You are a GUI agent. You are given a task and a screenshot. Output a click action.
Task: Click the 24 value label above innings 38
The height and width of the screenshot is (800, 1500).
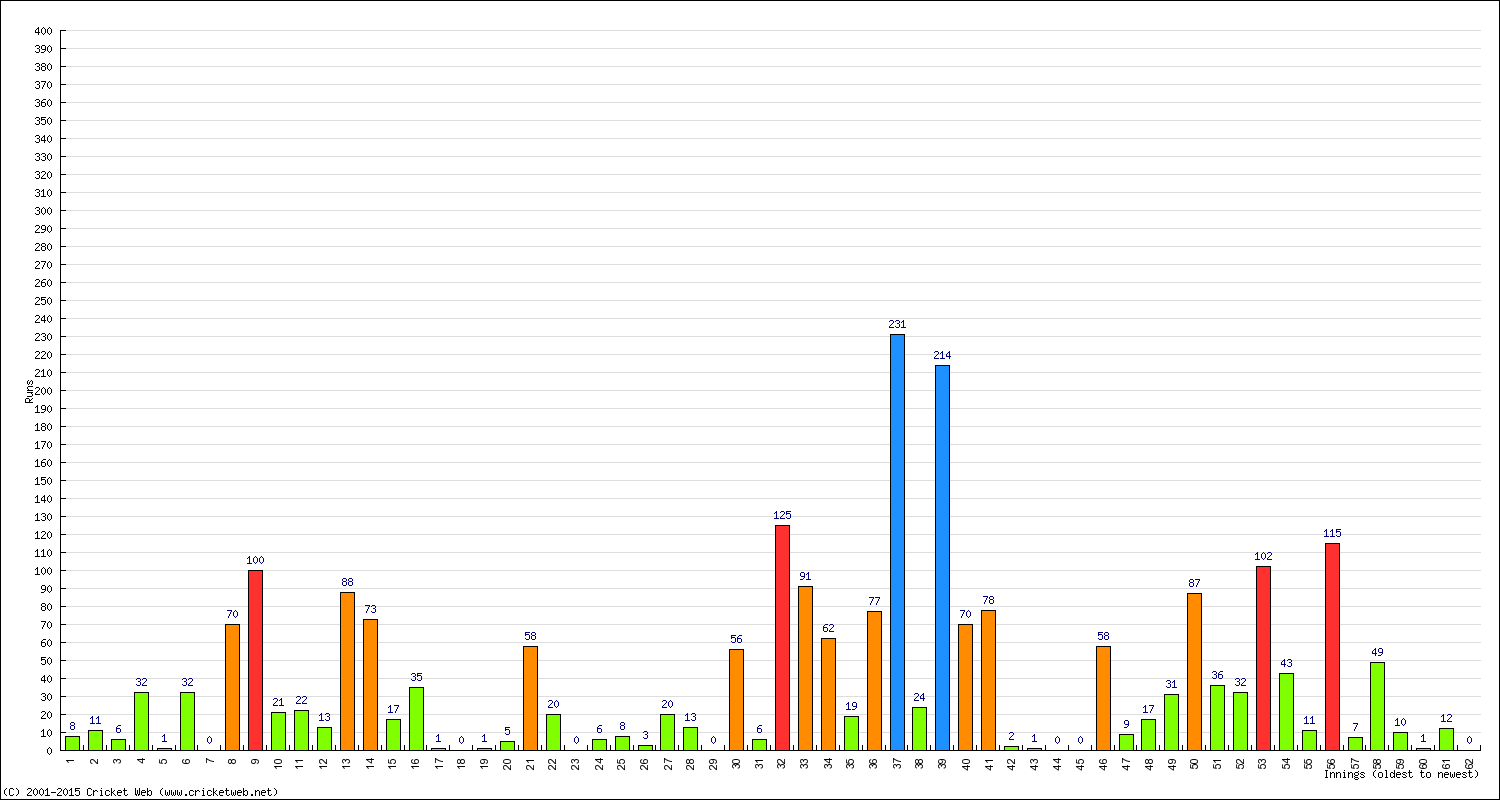pos(919,697)
